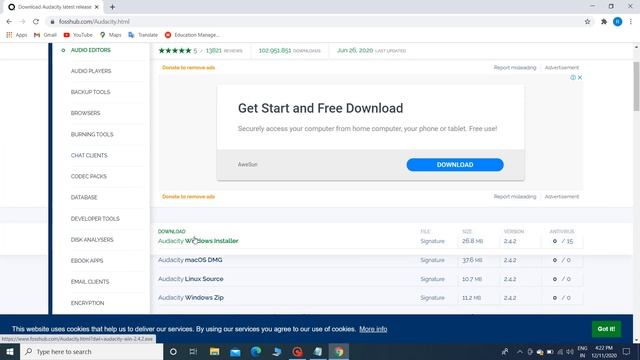Close the Download Audacity tab
This screenshot has width=640, height=360.
[97, 7]
